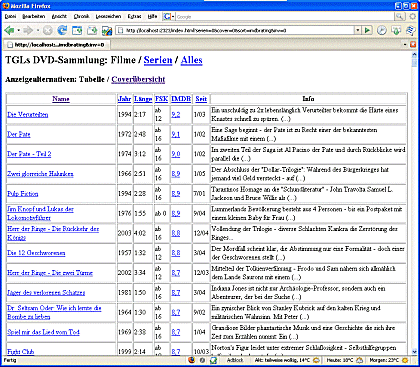Open the Extras menu

(x=134, y=16)
